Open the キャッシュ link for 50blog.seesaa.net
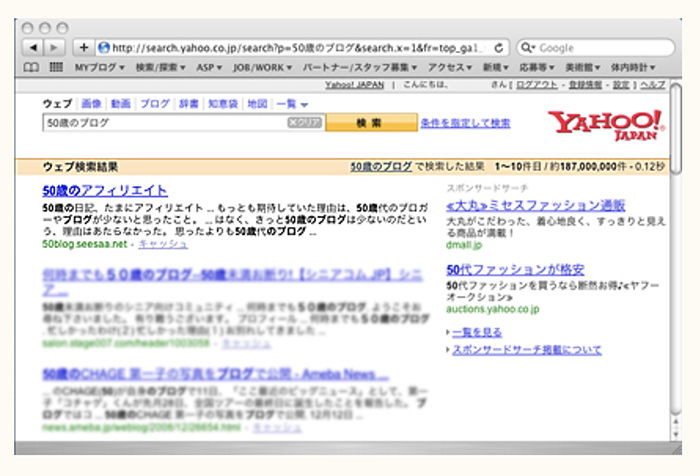 [x=163, y=244]
